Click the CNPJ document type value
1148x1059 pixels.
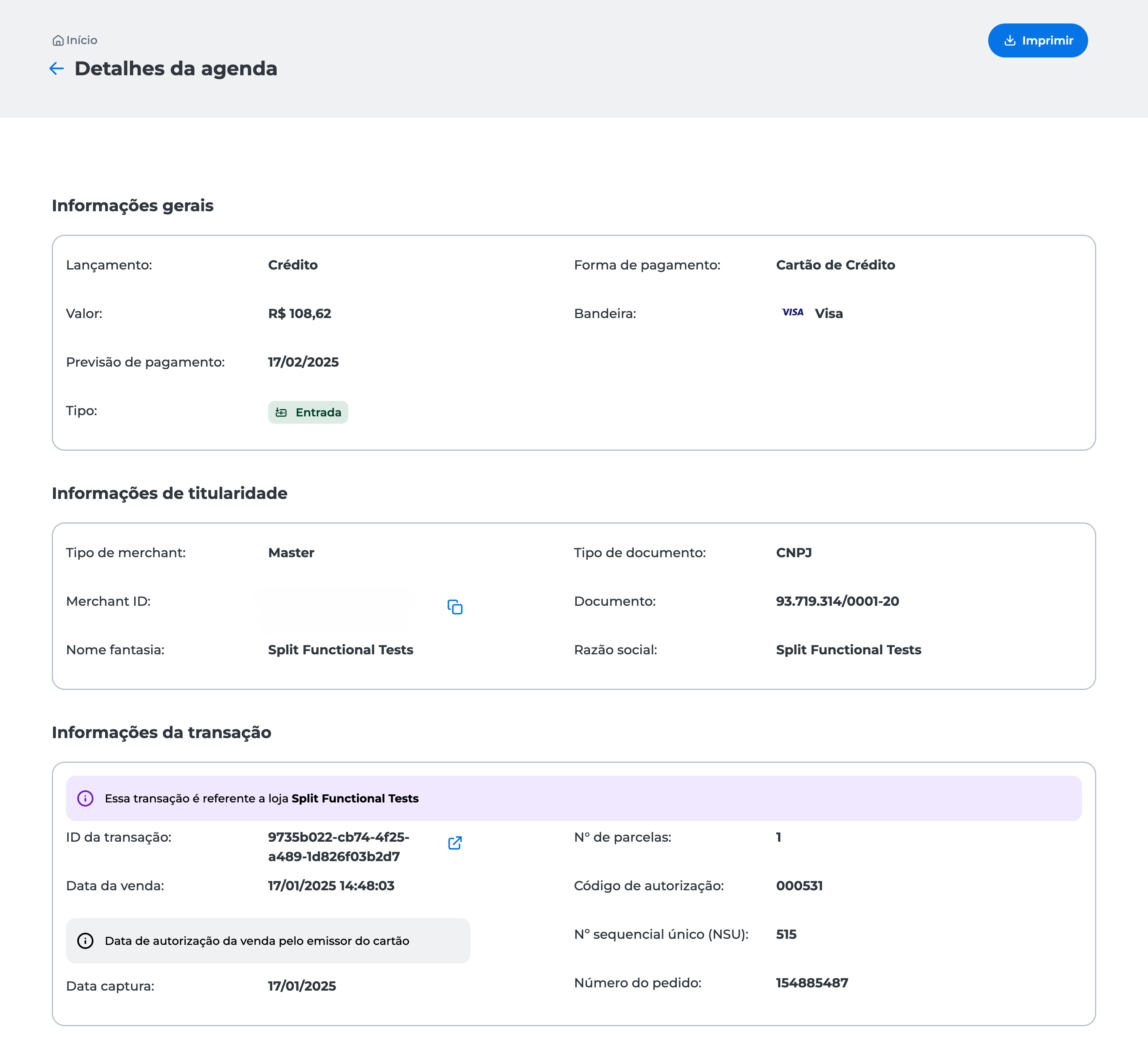tap(794, 552)
